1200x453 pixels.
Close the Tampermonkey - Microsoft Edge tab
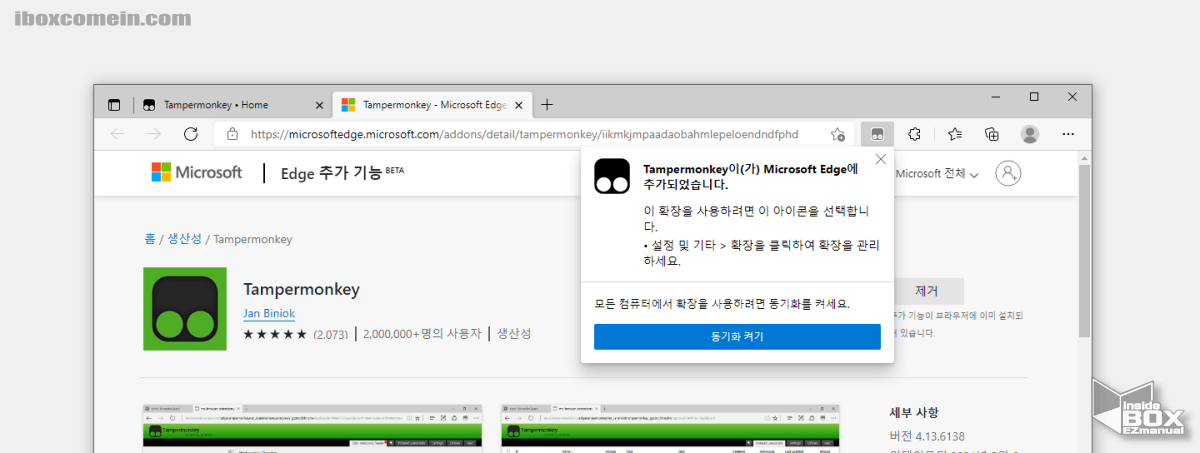click(518, 104)
